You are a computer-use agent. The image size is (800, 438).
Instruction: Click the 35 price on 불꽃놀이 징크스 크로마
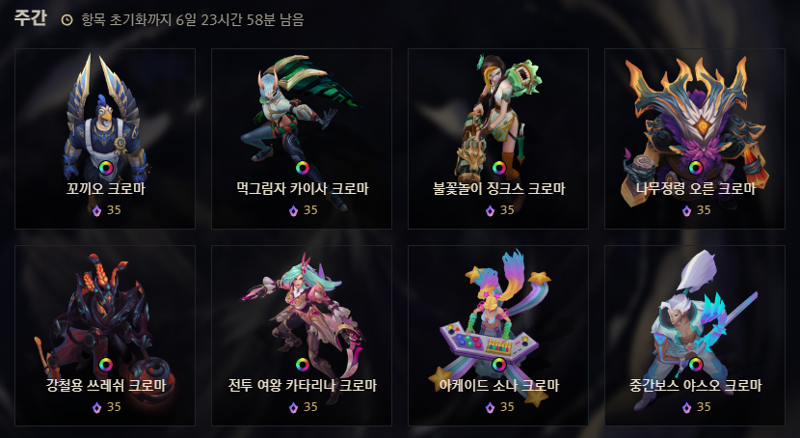pyautogui.click(x=507, y=210)
